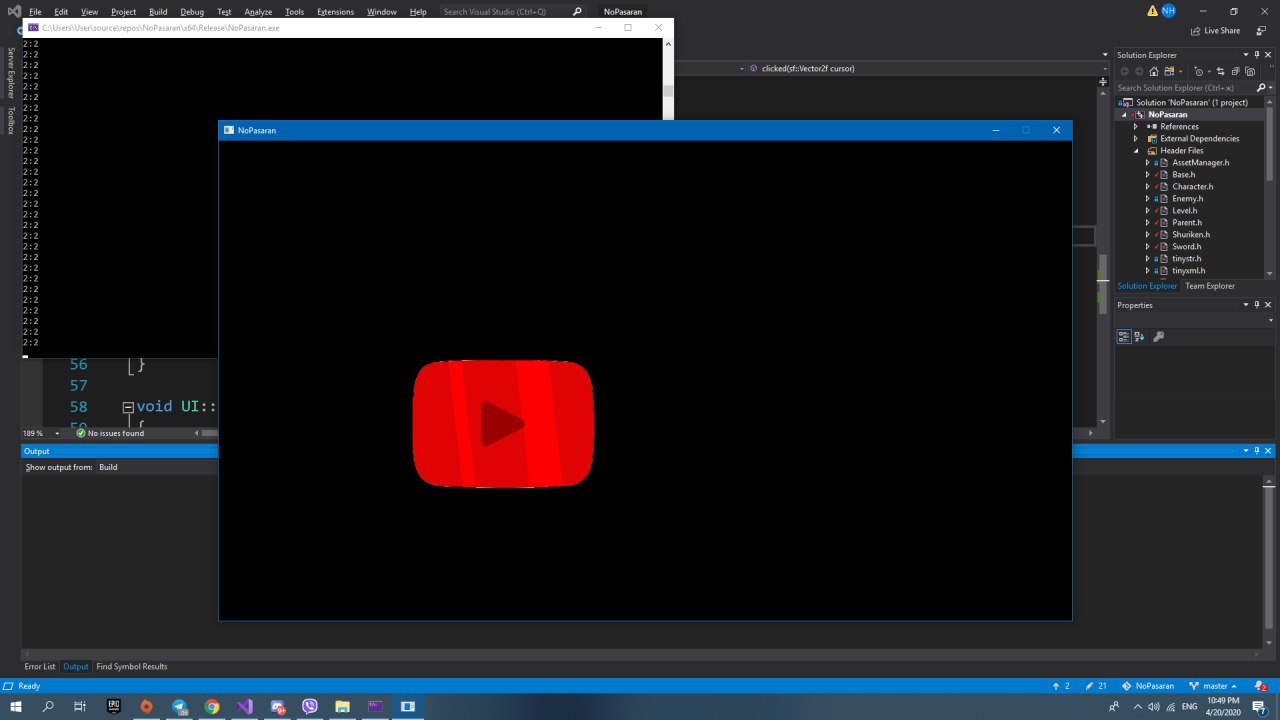Screen dimensions: 1280x720
Task: Expand the tinystr.h item arrow
Action: (x=1148, y=259)
